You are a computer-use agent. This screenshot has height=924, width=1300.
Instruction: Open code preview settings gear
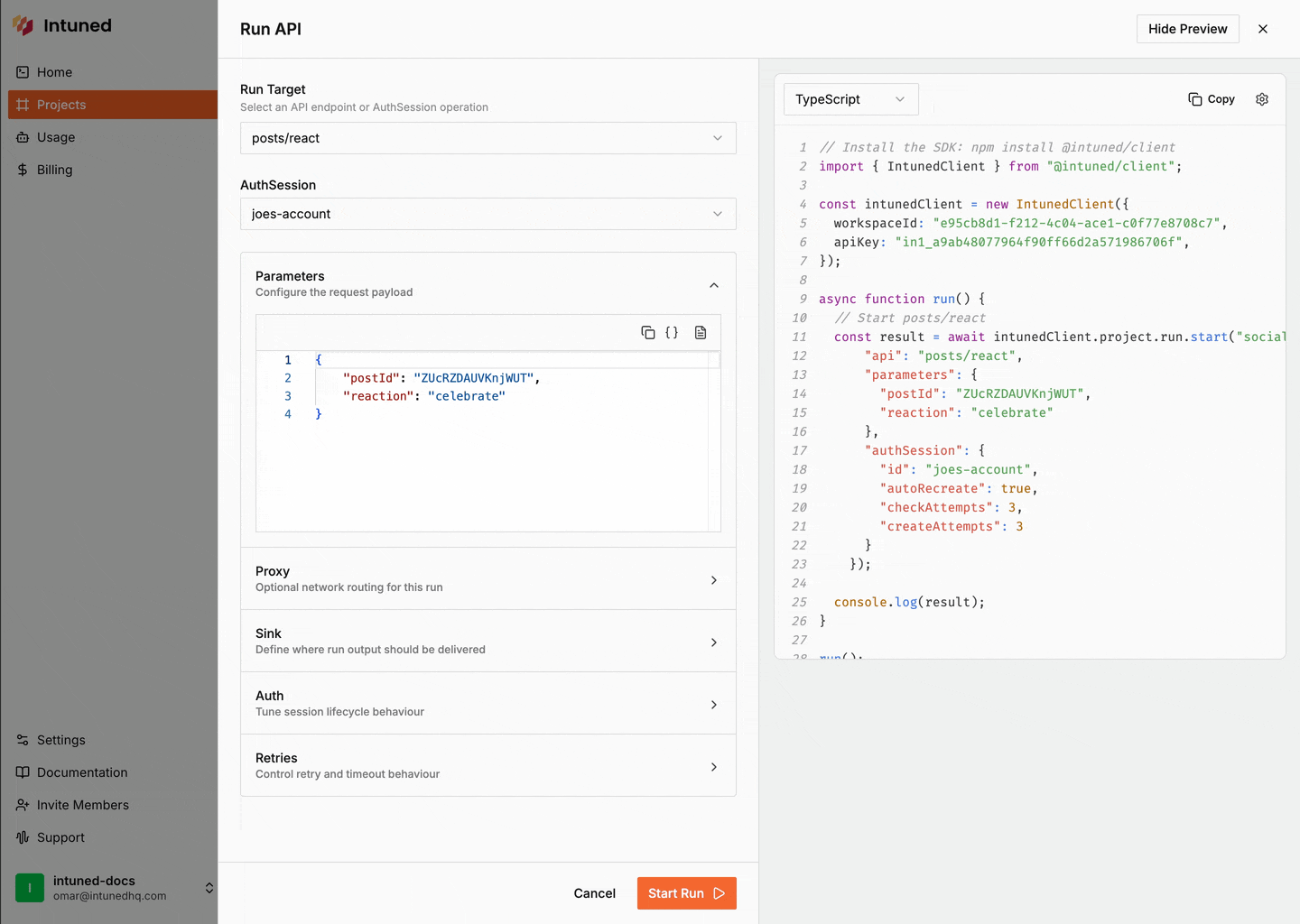click(1262, 99)
